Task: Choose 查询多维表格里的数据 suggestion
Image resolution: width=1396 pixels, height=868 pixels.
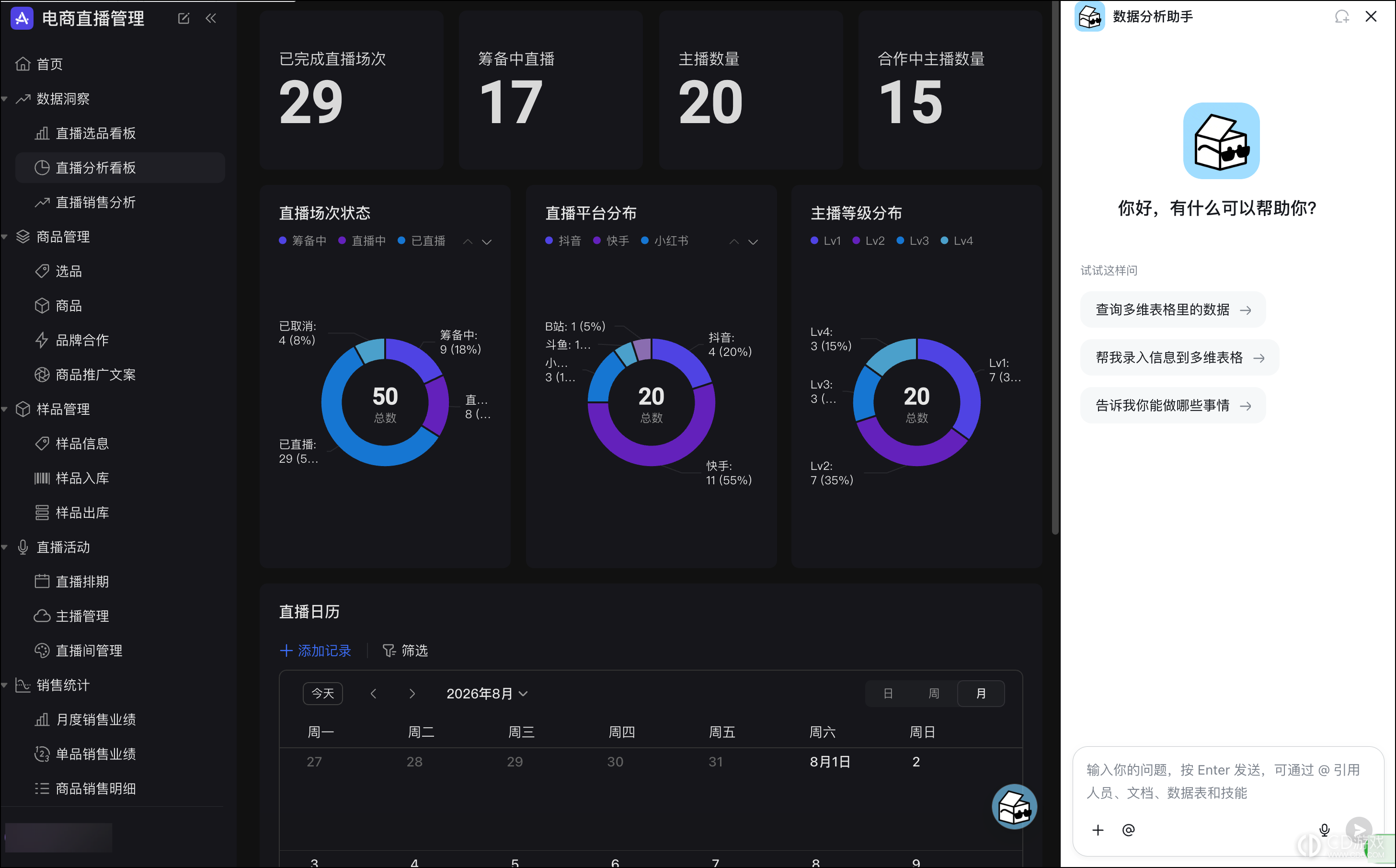Action: [1173, 310]
